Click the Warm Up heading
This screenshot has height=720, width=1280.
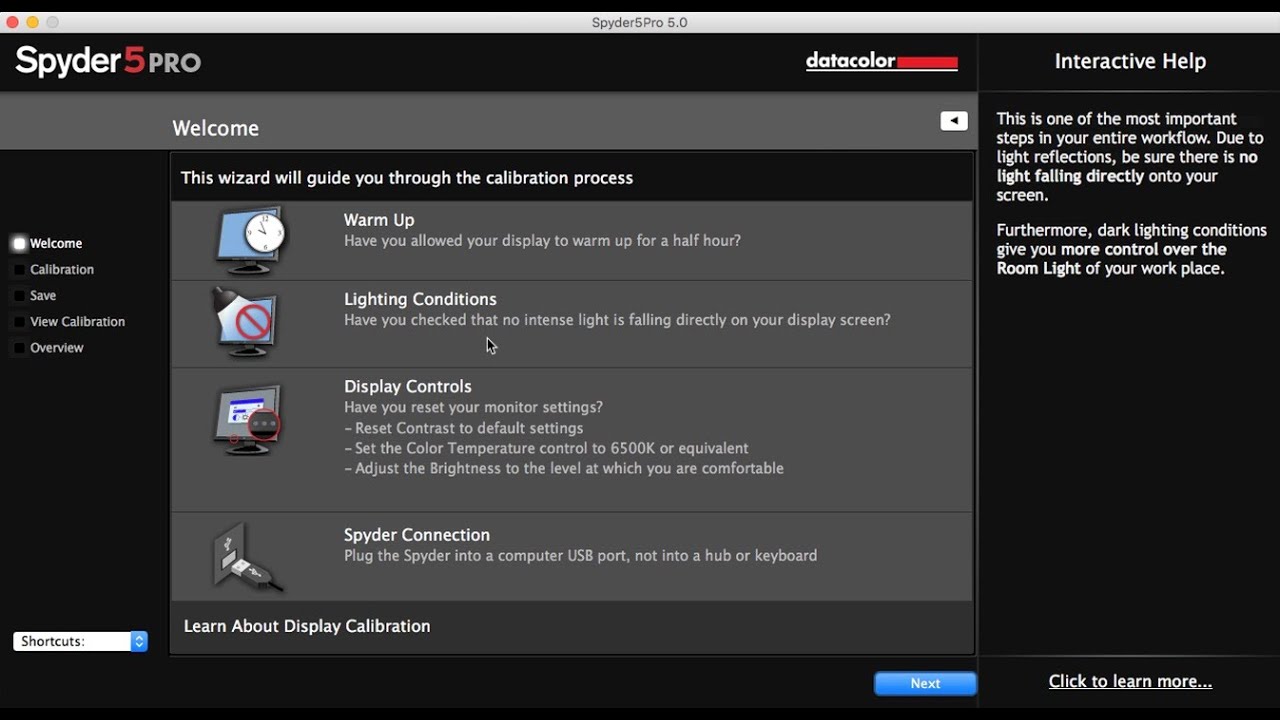379,220
